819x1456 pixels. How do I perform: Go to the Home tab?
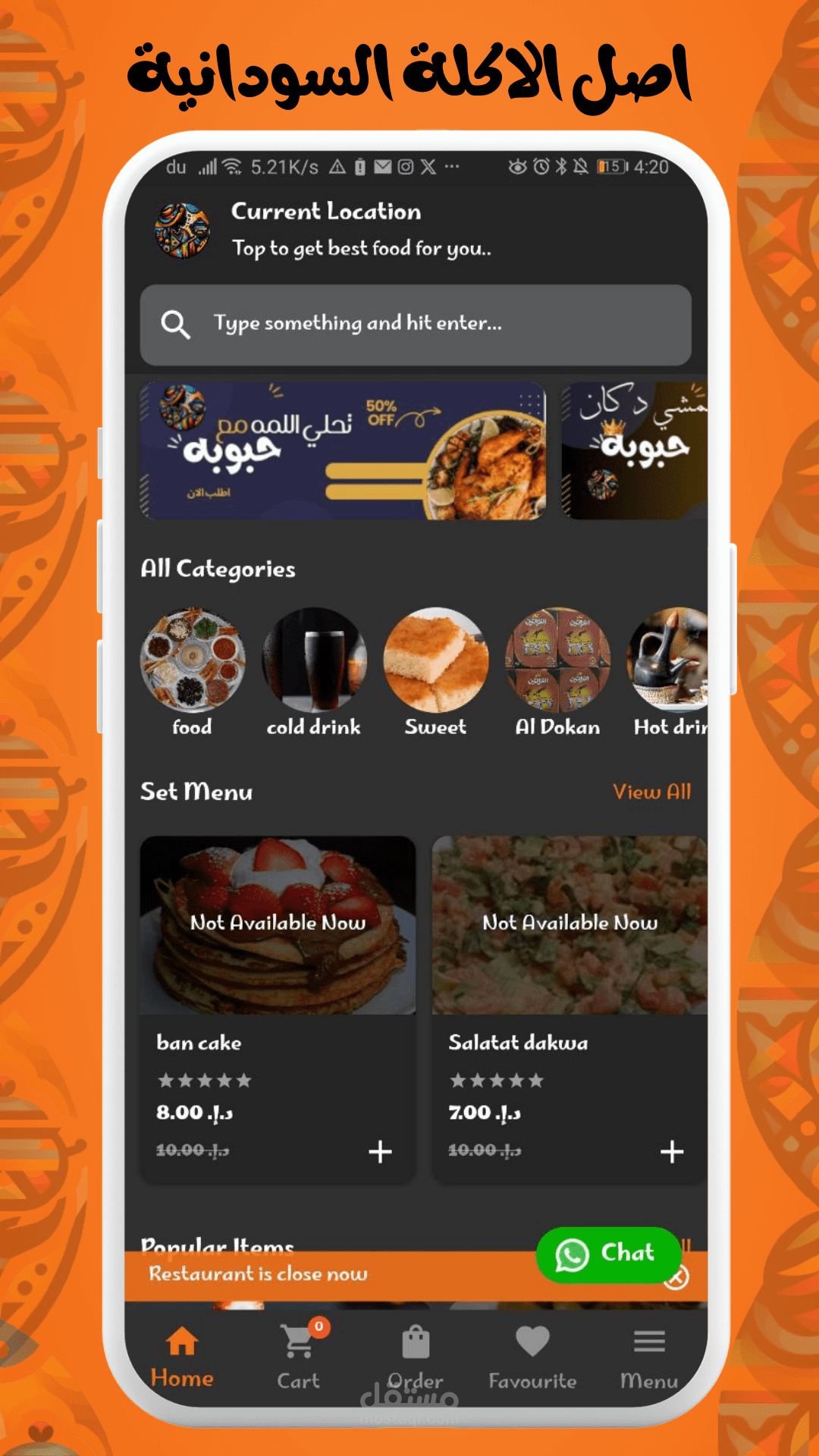tap(182, 1357)
